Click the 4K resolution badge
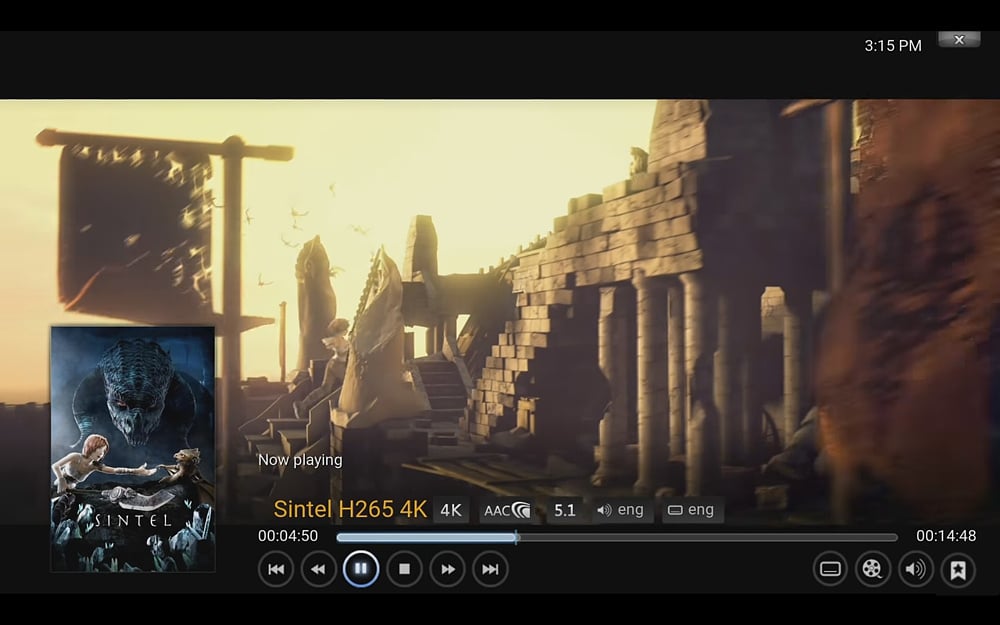Viewport: 1000px width, 625px height. pyautogui.click(x=451, y=510)
